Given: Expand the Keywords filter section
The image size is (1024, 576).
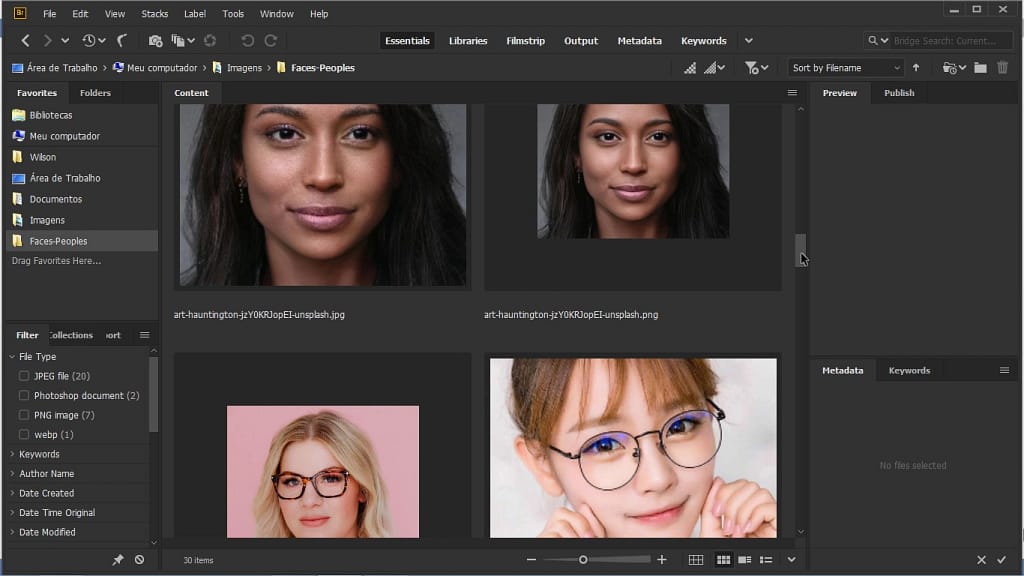Looking at the screenshot, I should pyautogui.click(x=39, y=454).
